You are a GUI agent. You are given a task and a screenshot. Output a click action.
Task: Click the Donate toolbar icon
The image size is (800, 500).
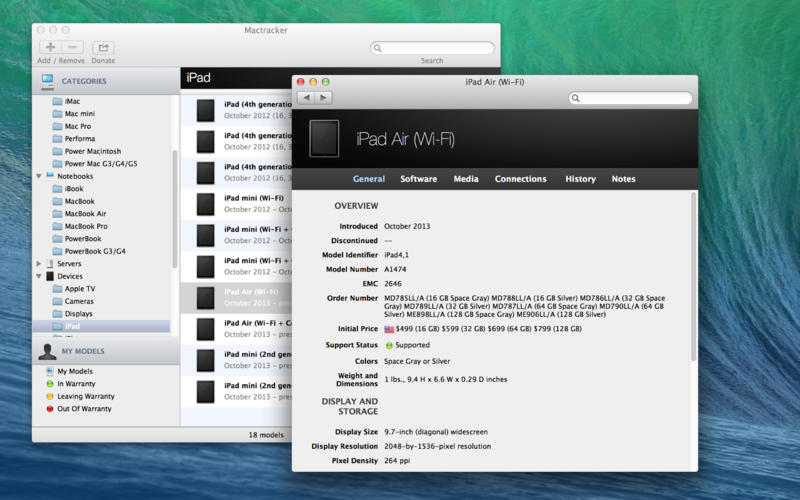click(x=103, y=47)
